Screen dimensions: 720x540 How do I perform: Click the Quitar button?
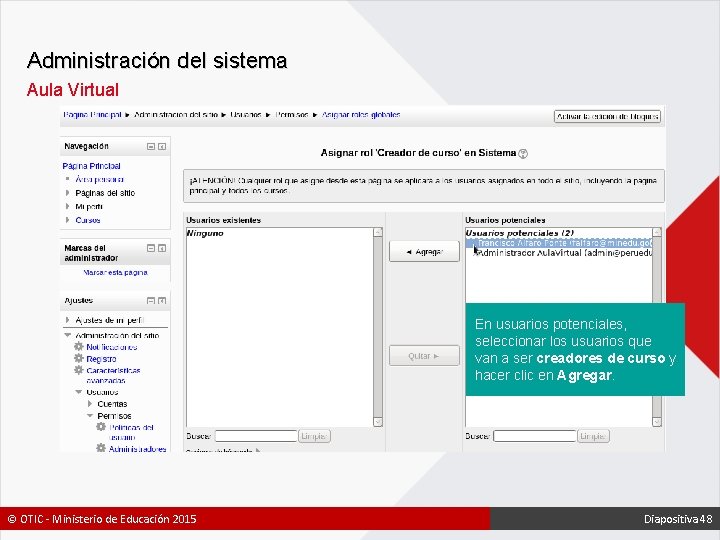point(424,356)
